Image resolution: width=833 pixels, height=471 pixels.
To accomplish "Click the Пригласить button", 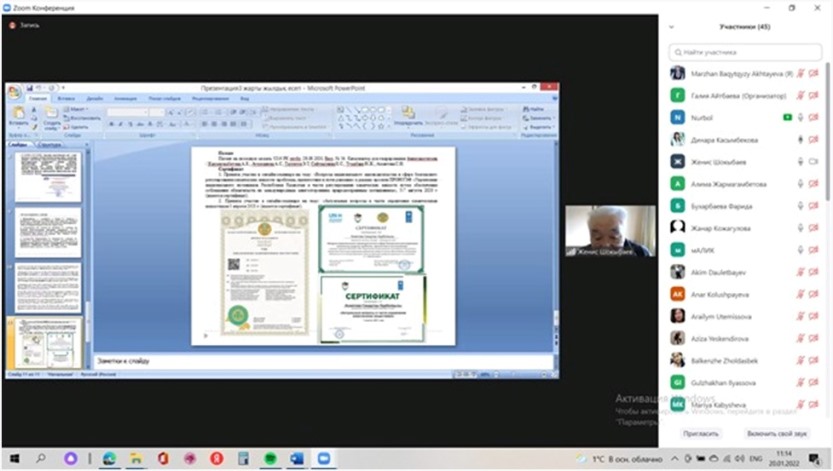I will click(700, 433).
